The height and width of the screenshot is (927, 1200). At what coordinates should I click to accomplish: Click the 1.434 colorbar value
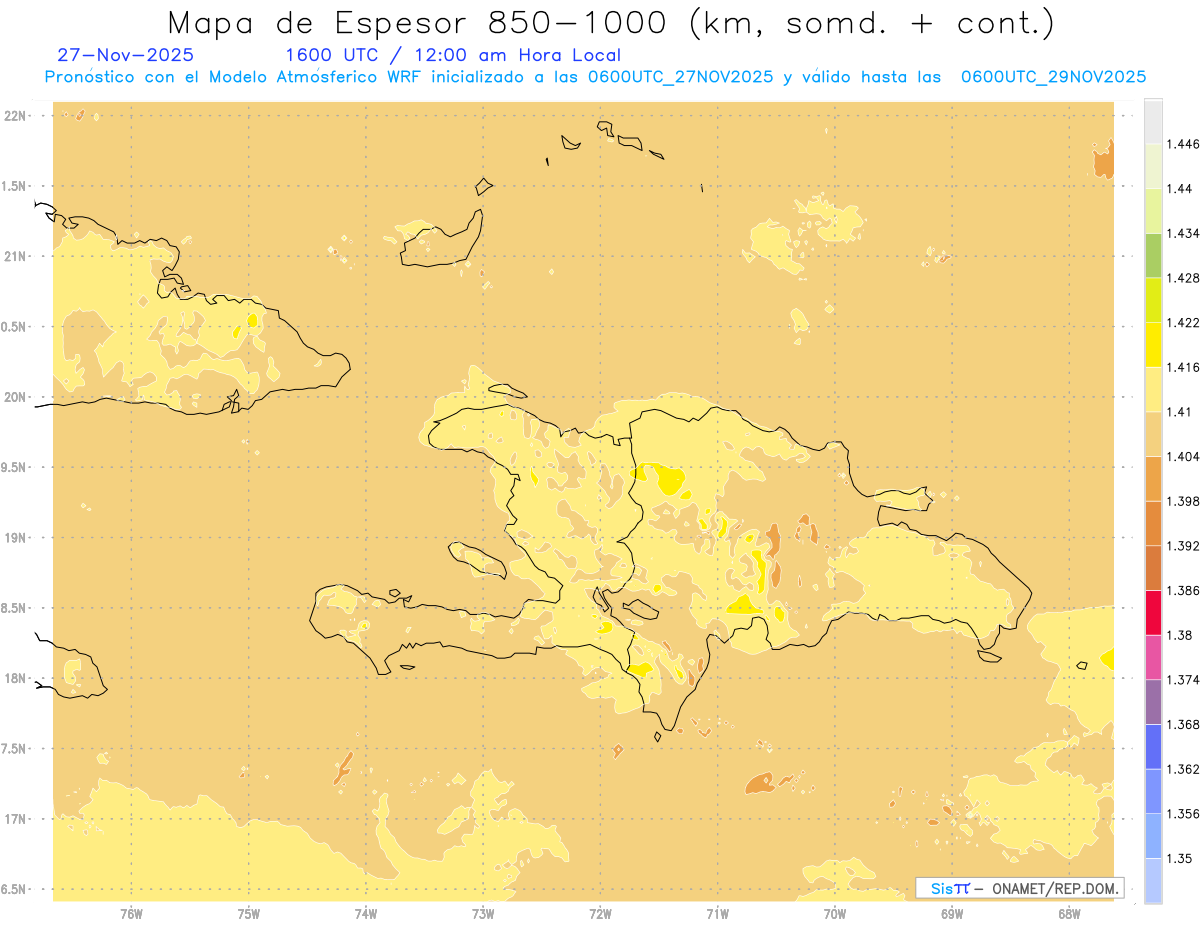coord(1182,233)
